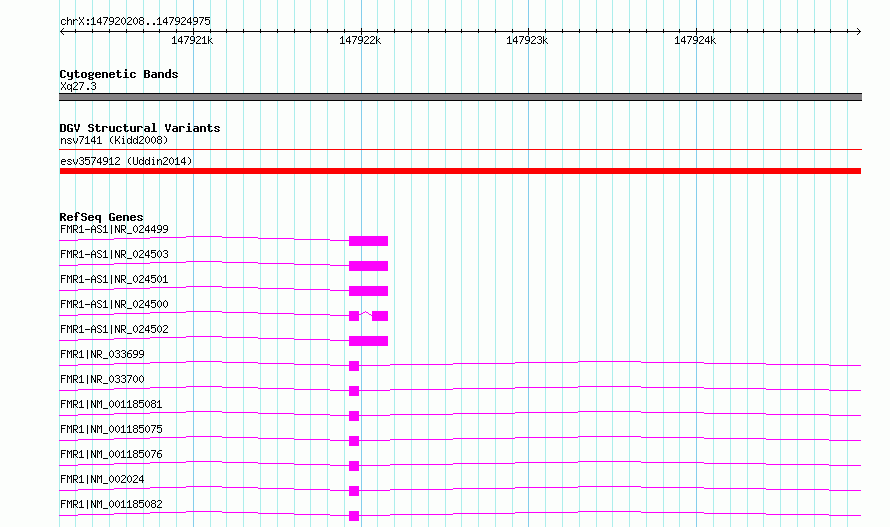Select the FMR1-AS1|NR_024502 transcript label
This screenshot has width=890, height=527.
pos(114,329)
